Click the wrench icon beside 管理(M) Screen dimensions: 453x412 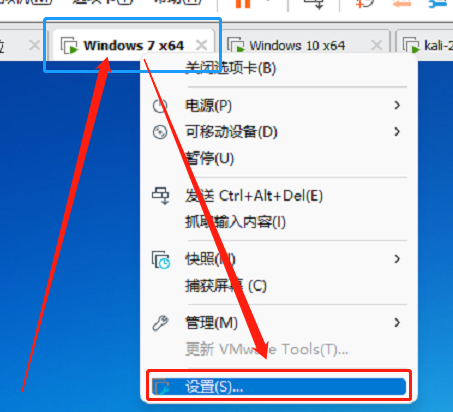[x=161, y=323]
